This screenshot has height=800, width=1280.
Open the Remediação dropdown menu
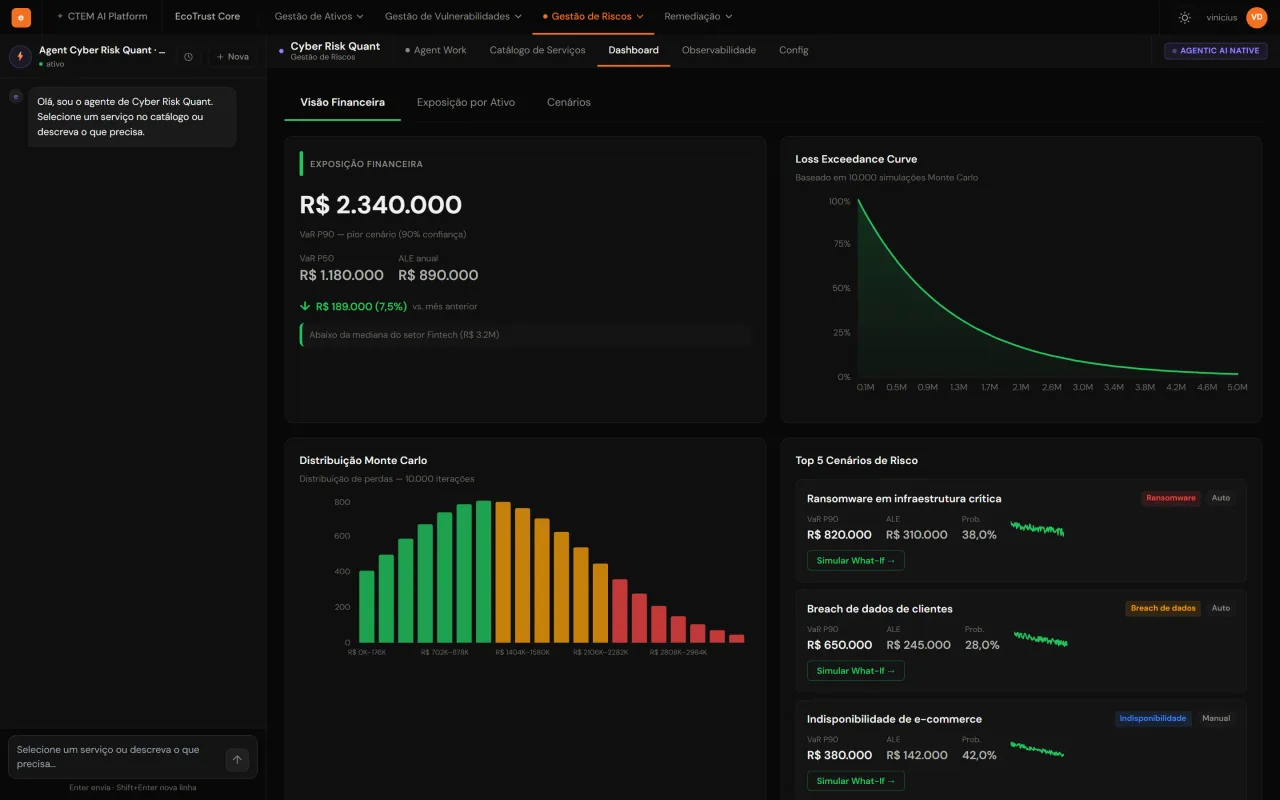click(x=698, y=17)
